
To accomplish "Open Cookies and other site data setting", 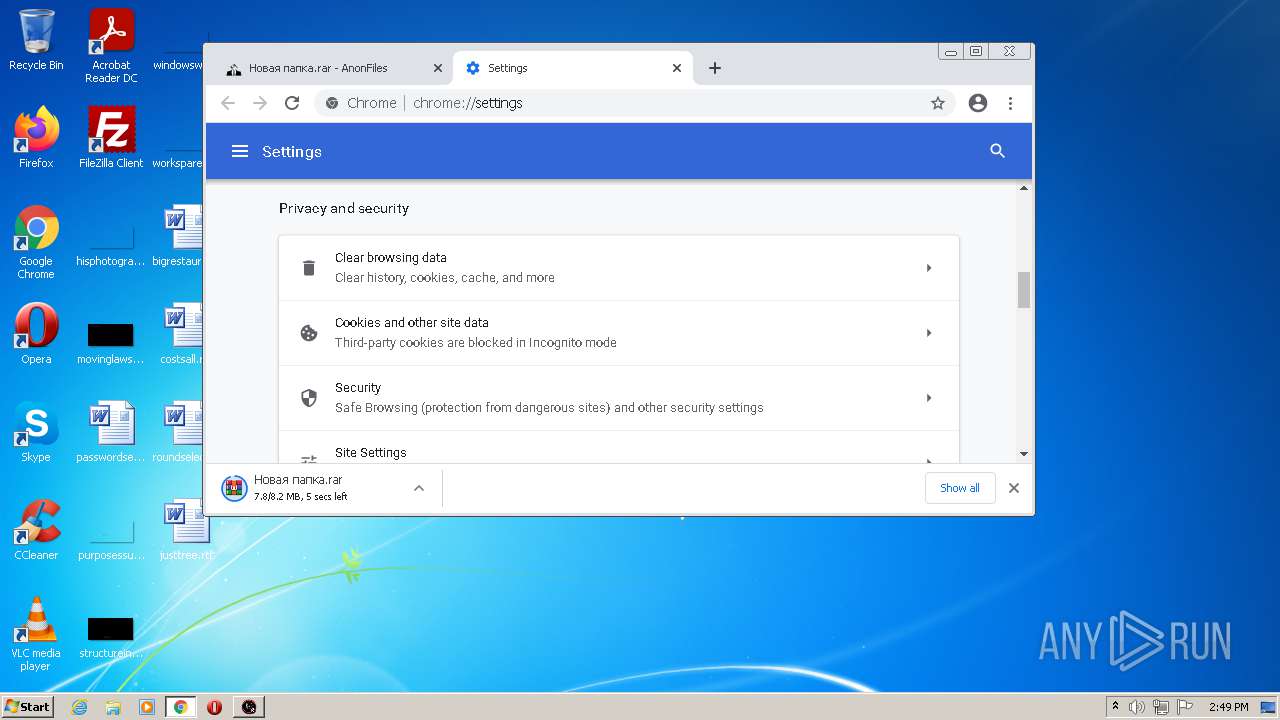I will pyautogui.click(x=619, y=333).
